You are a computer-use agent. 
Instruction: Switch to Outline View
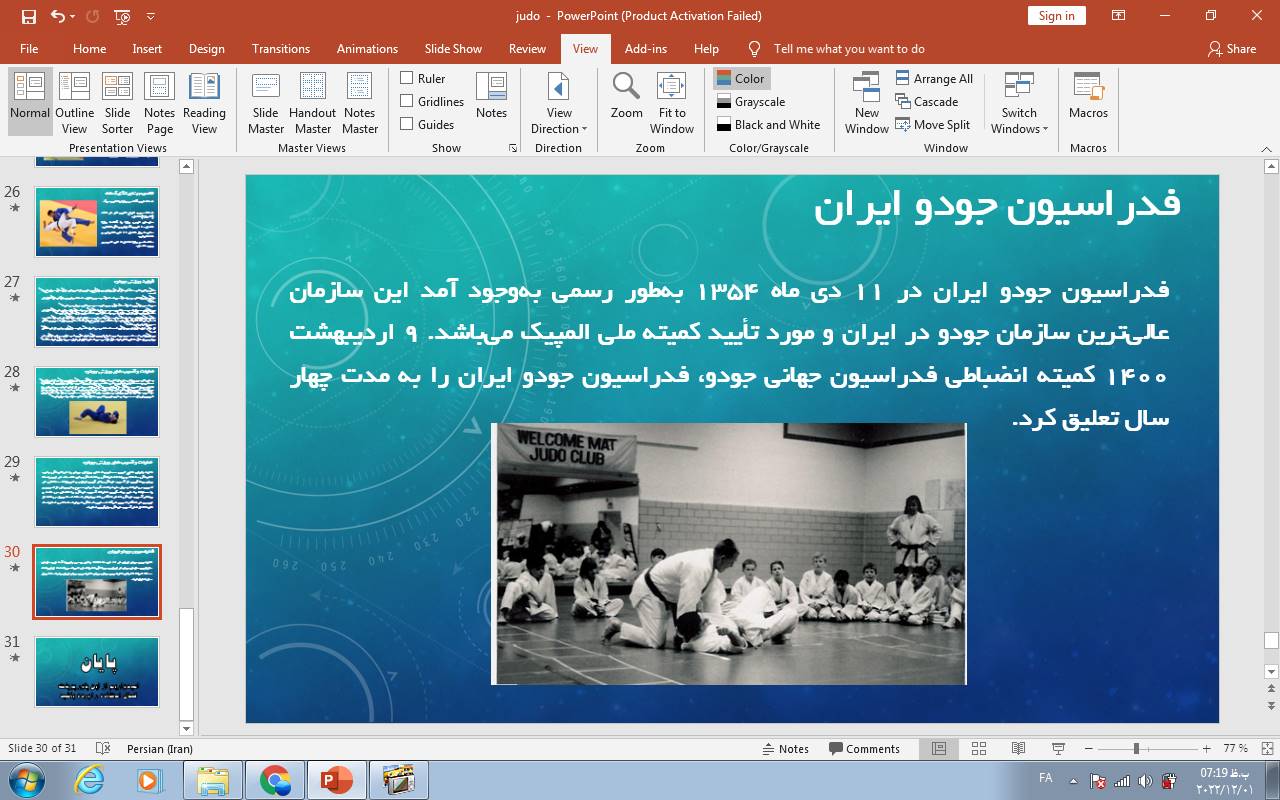click(74, 103)
